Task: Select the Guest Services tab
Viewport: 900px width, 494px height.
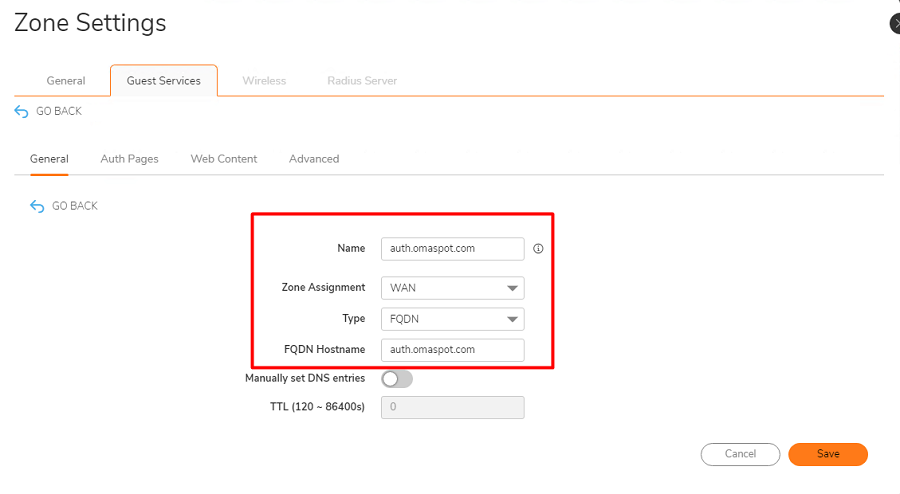Action: click(x=163, y=81)
